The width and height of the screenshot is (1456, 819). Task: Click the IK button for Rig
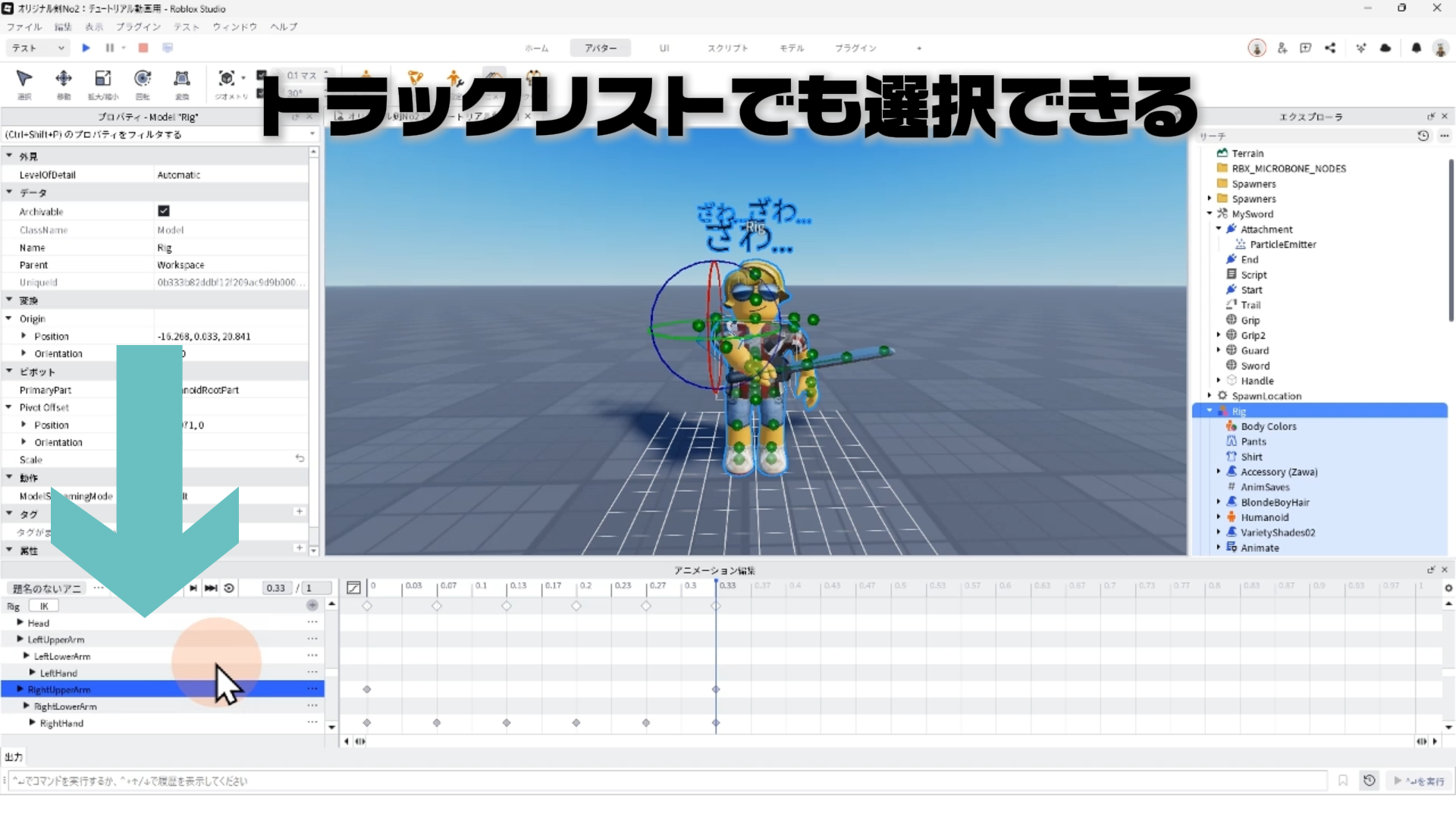click(x=44, y=606)
